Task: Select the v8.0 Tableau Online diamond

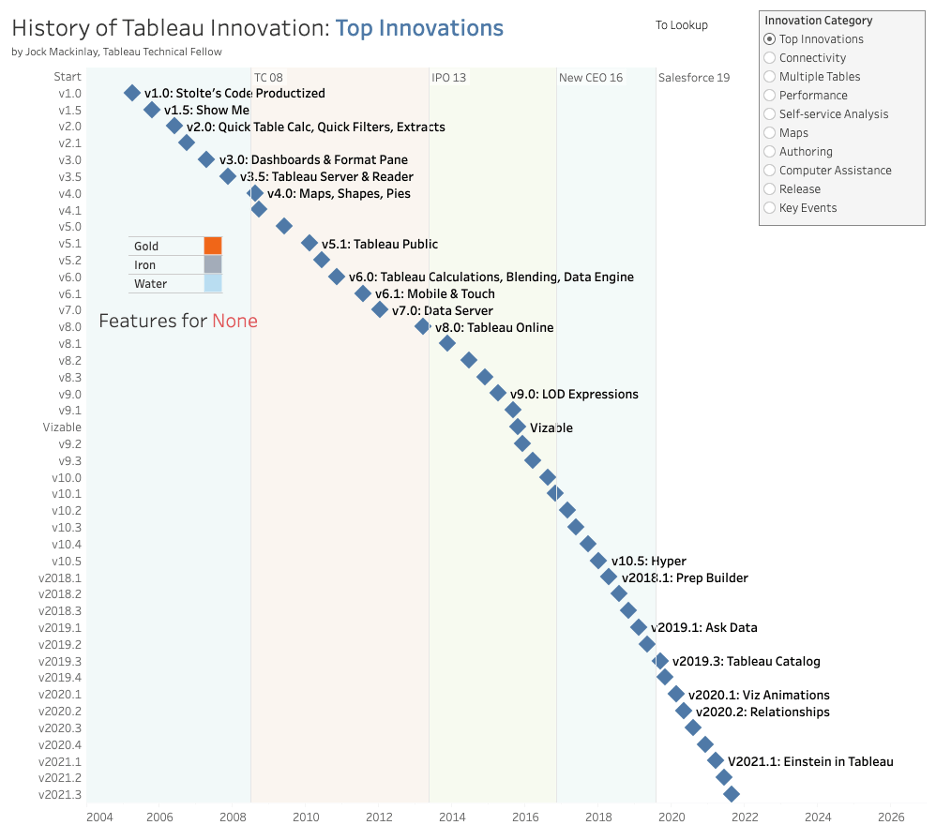Action: [x=423, y=327]
